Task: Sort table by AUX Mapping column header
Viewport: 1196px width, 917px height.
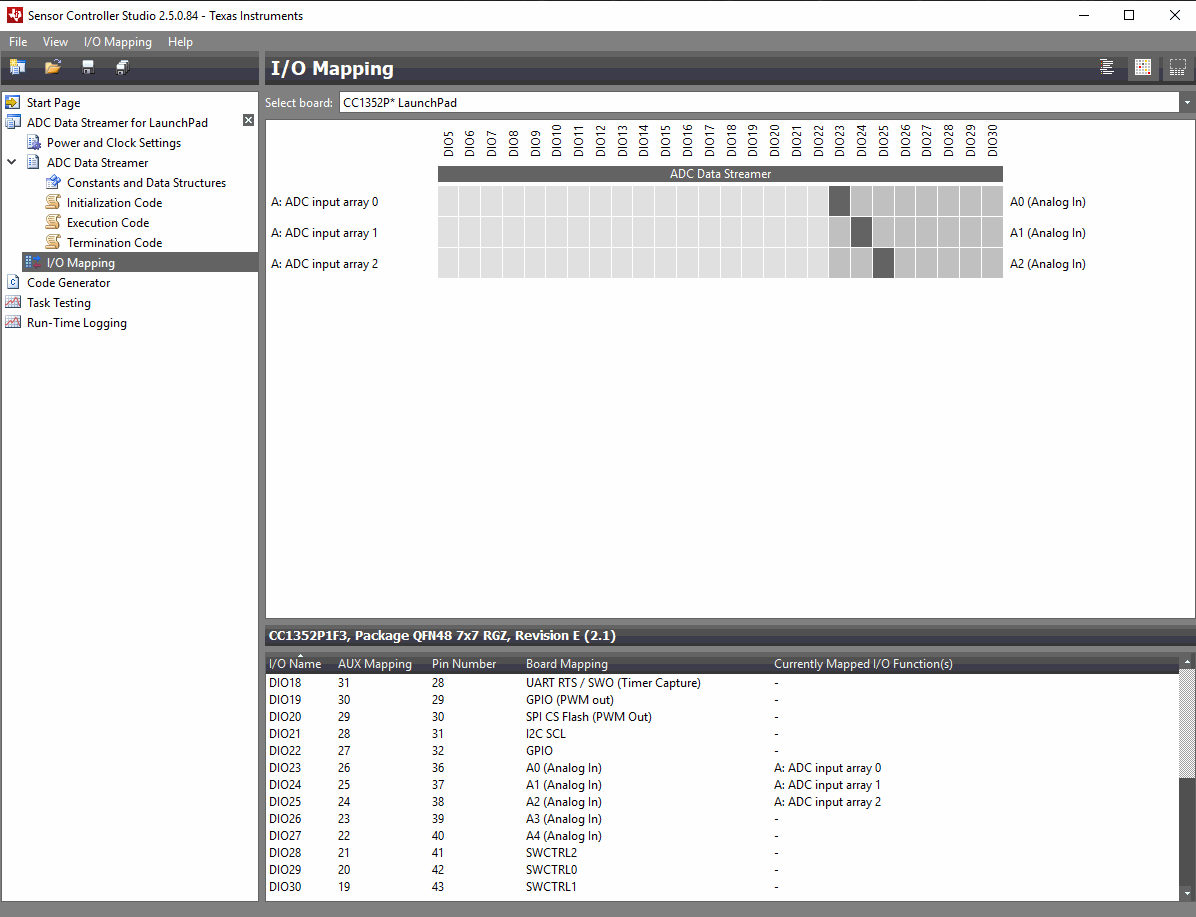Action: pos(375,664)
